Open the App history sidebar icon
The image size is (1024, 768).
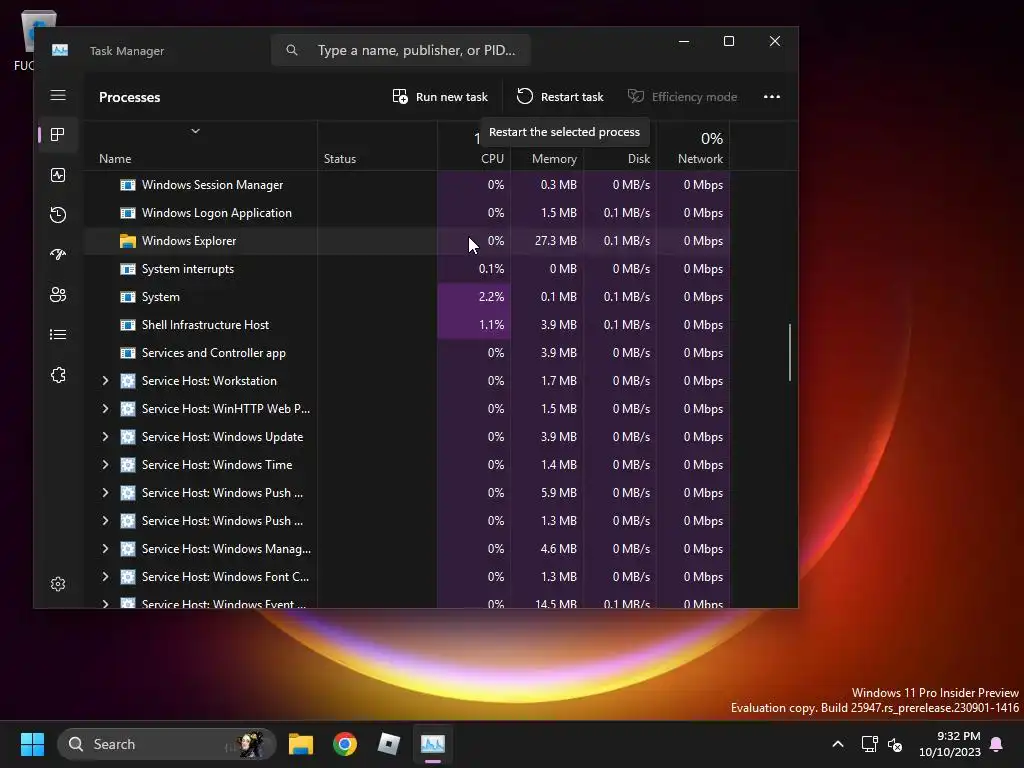pyautogui.click(x=58, y=215)
